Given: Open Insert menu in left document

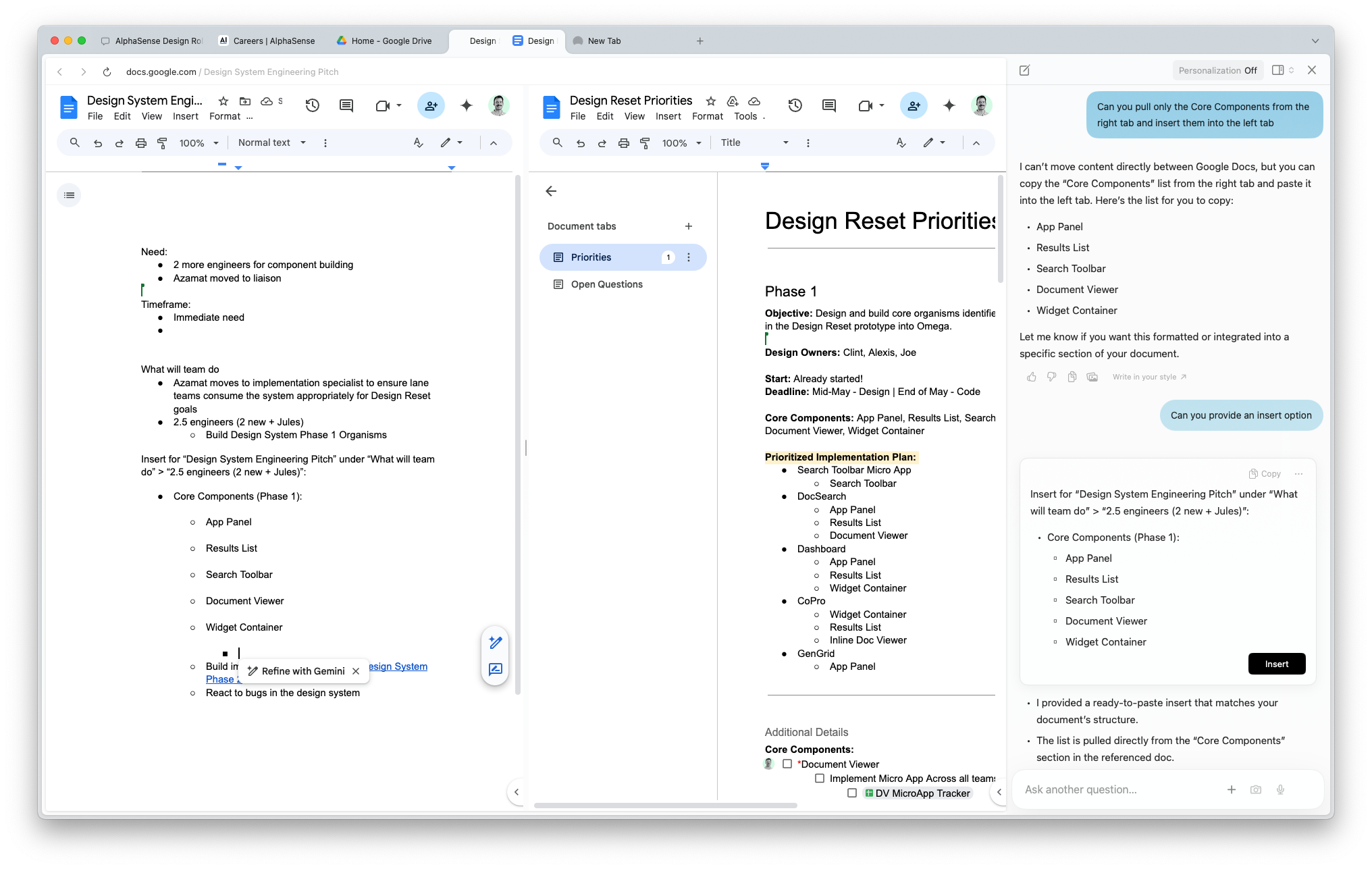Looking at the screenshot, I should click(x=185, y=116).
